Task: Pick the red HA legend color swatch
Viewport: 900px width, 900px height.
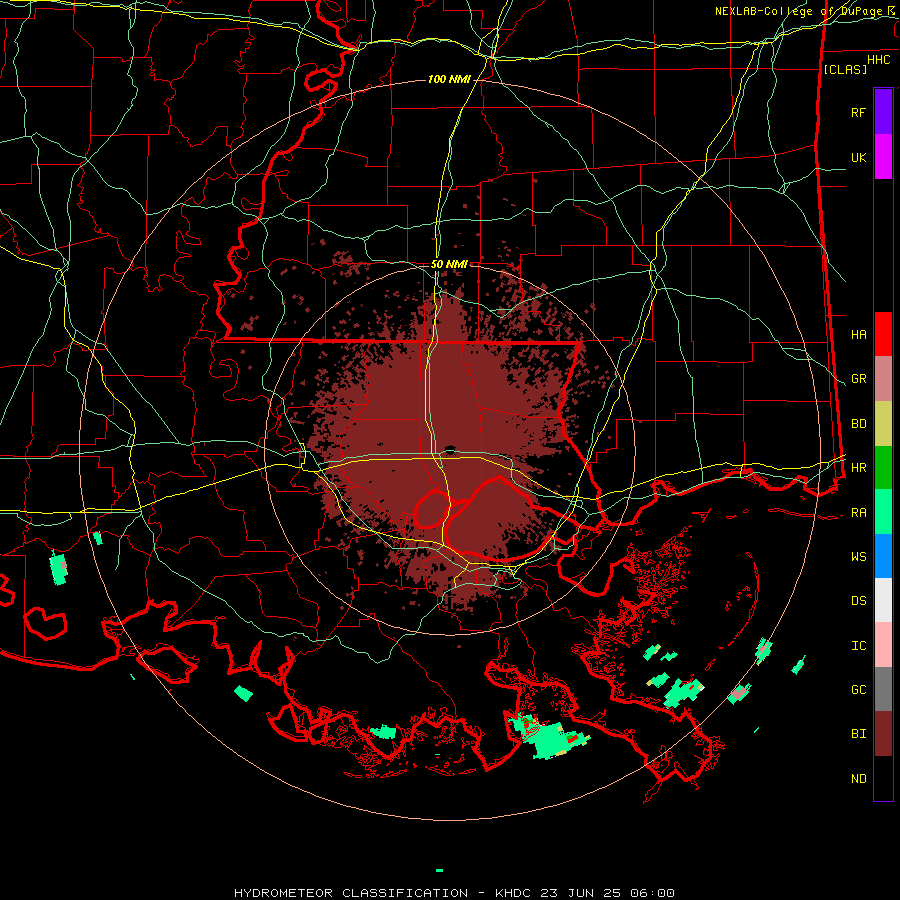Action: [883, 334]
